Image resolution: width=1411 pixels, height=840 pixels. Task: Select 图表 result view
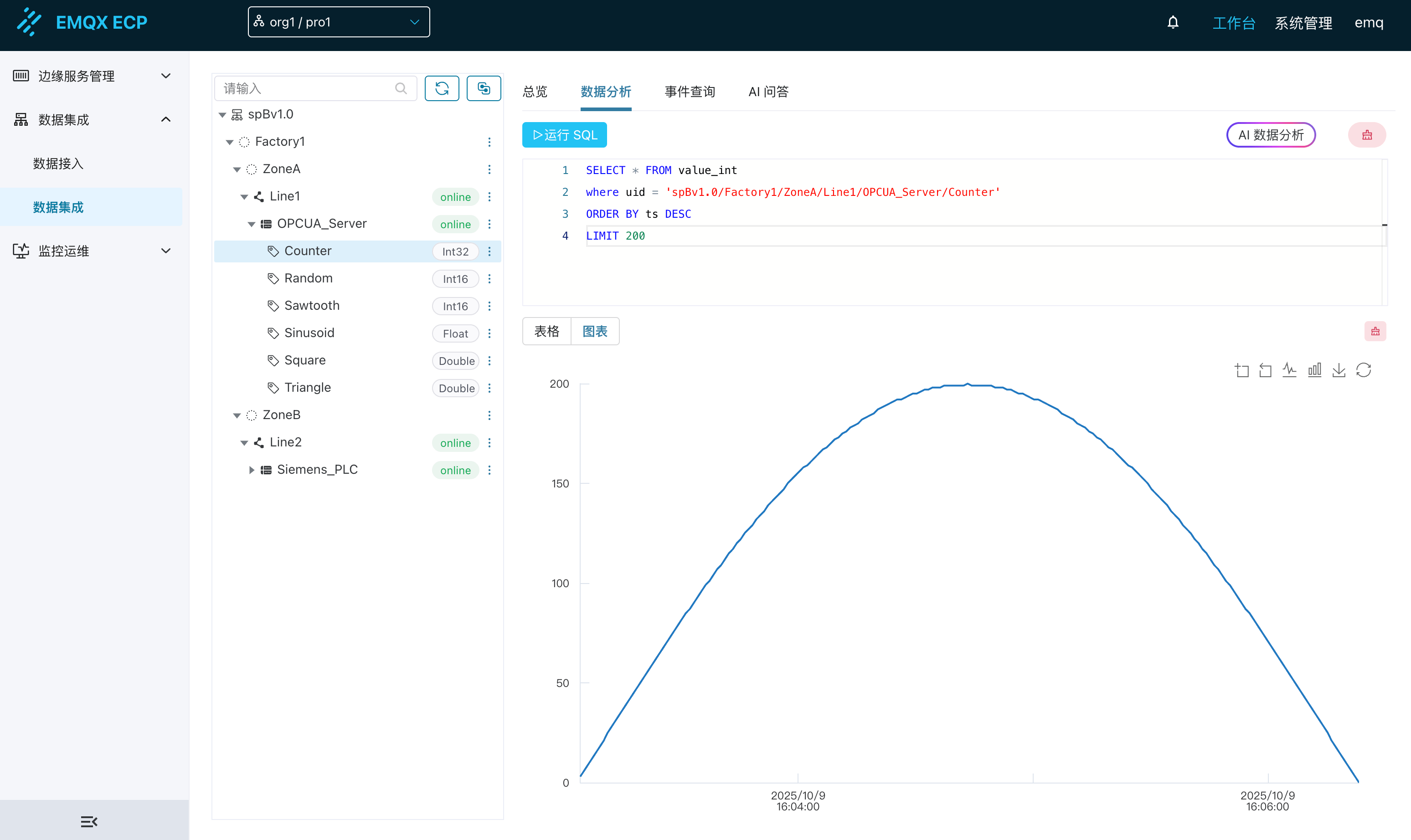point(594,331)
